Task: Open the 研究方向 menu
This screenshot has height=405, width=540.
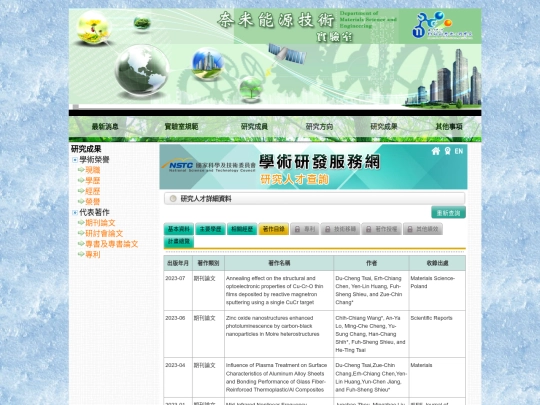Action: pos(319,127)
